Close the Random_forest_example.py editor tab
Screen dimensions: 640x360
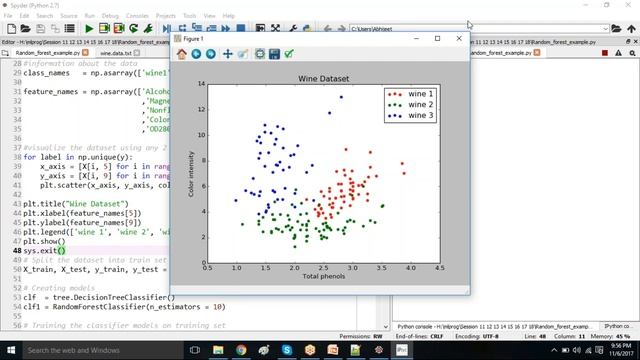coord(85,52)
